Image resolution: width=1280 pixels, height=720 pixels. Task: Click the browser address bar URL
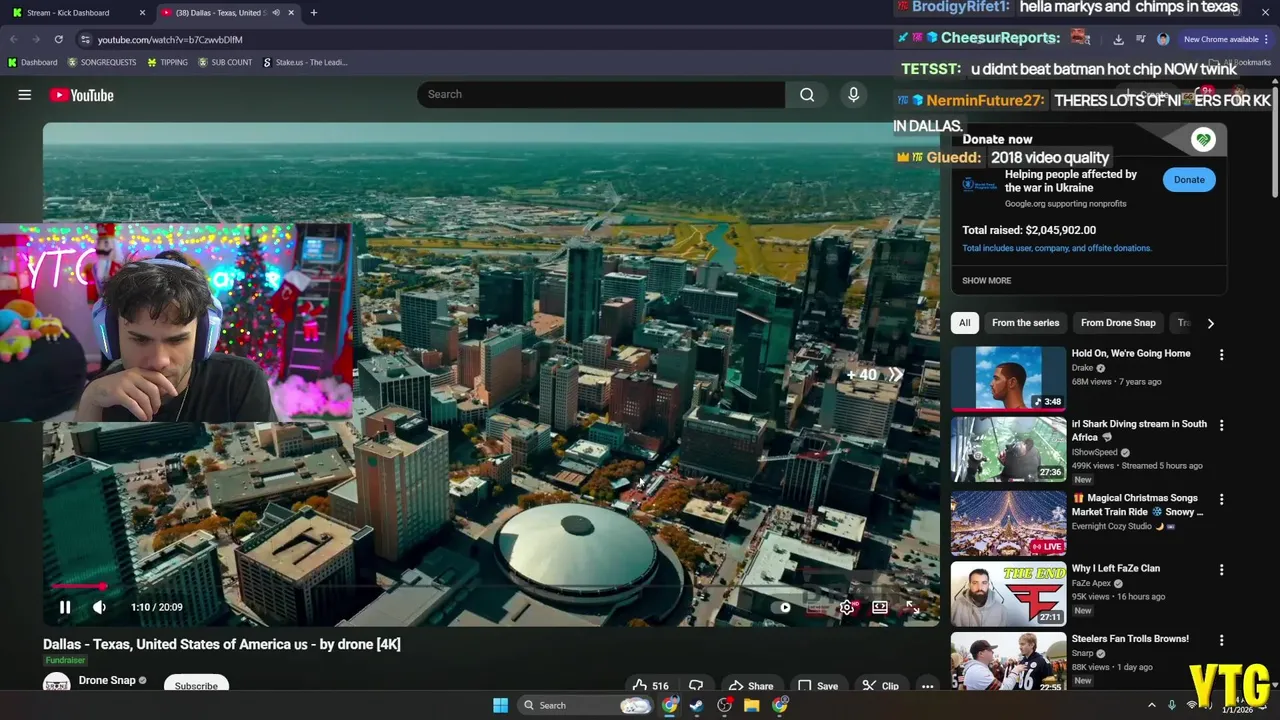[x=170, y=39]
